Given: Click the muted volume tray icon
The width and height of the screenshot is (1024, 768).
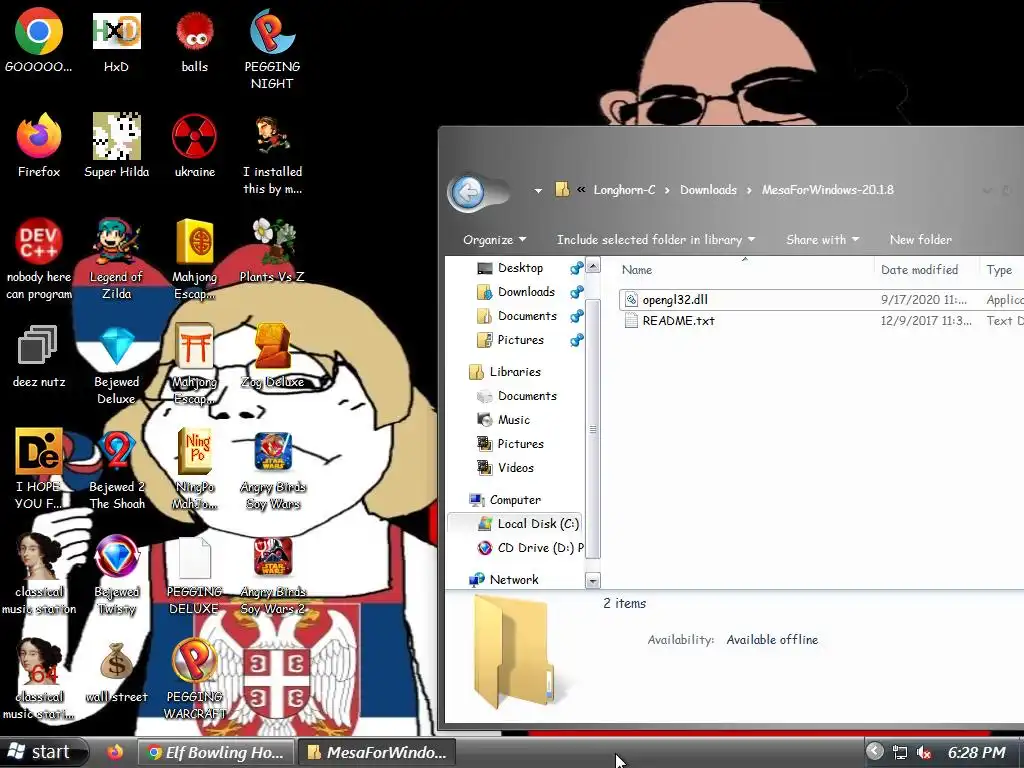Looking at the screenshot, I should 923,752.
